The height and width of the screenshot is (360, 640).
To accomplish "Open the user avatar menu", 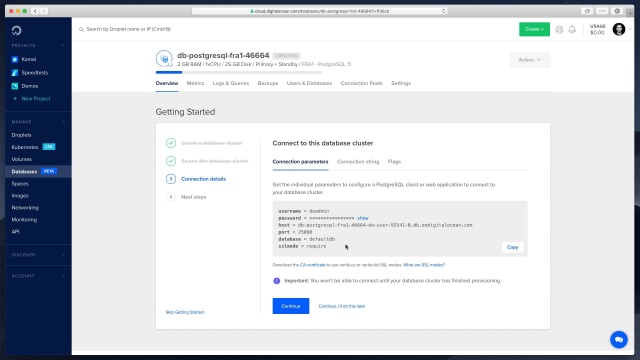I will pyautogui.click(x=619, y=29).
